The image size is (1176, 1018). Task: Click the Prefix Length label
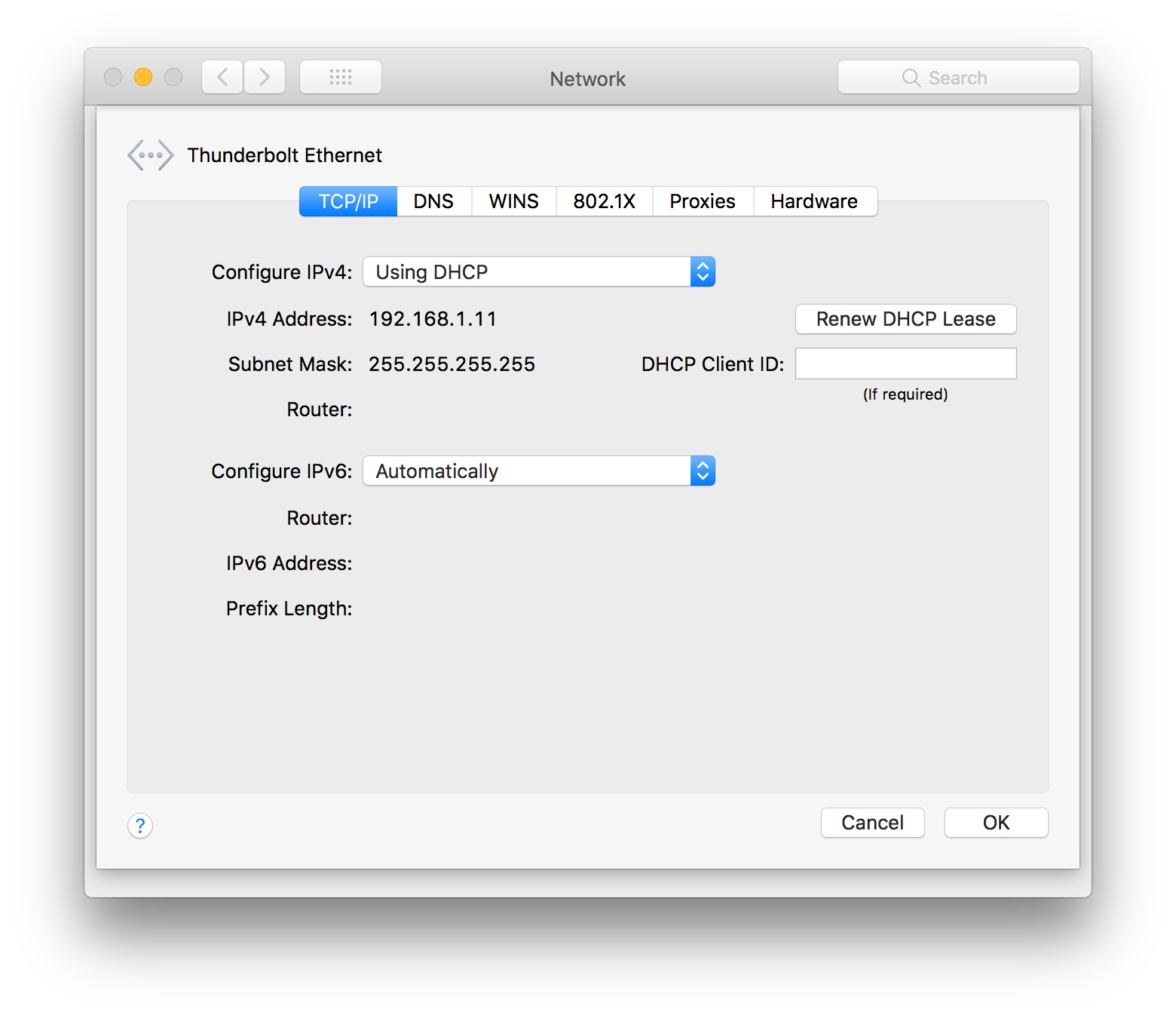coord(289,609)
